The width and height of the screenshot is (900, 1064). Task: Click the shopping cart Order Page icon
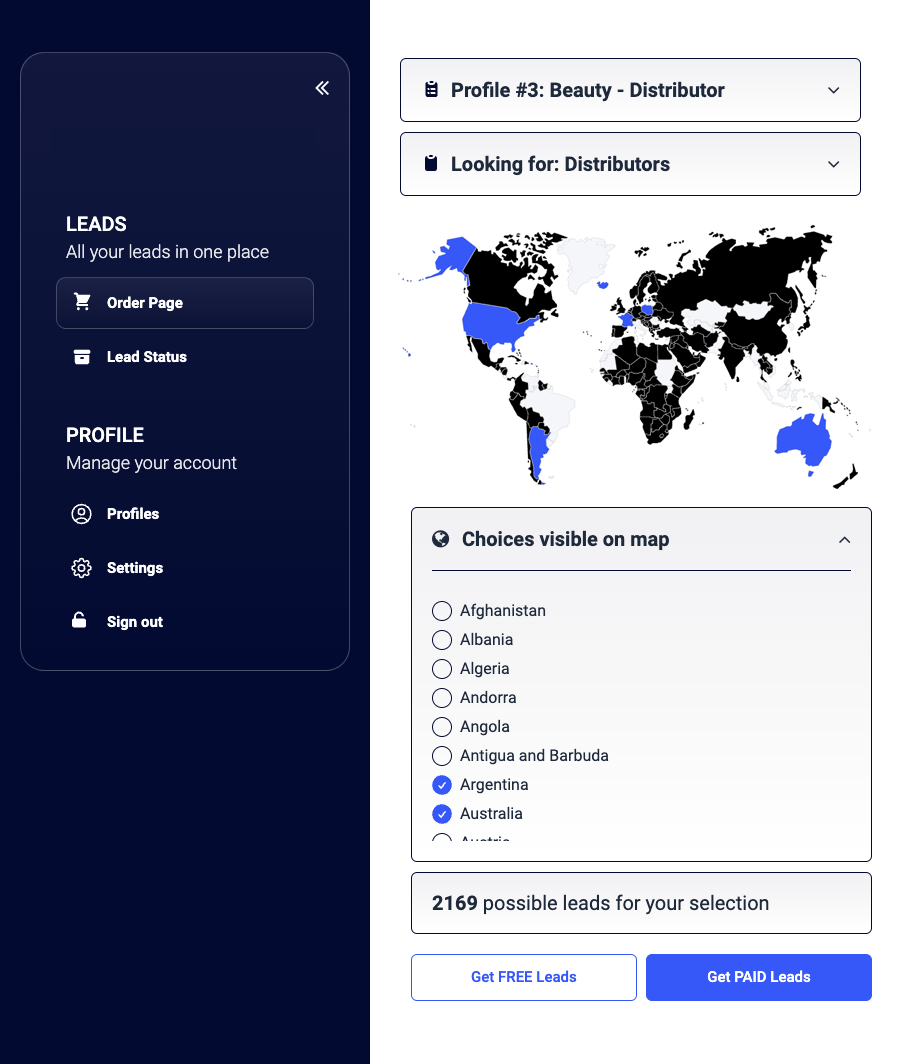coord(82,302)
